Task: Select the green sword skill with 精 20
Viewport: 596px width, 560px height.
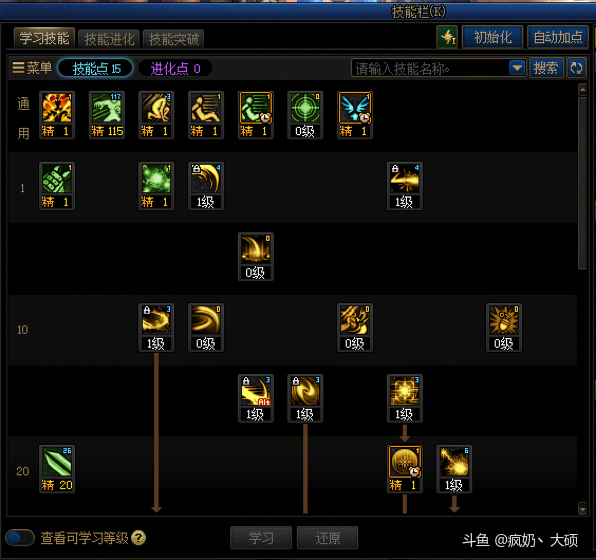Action: click(x=57, y=462)
